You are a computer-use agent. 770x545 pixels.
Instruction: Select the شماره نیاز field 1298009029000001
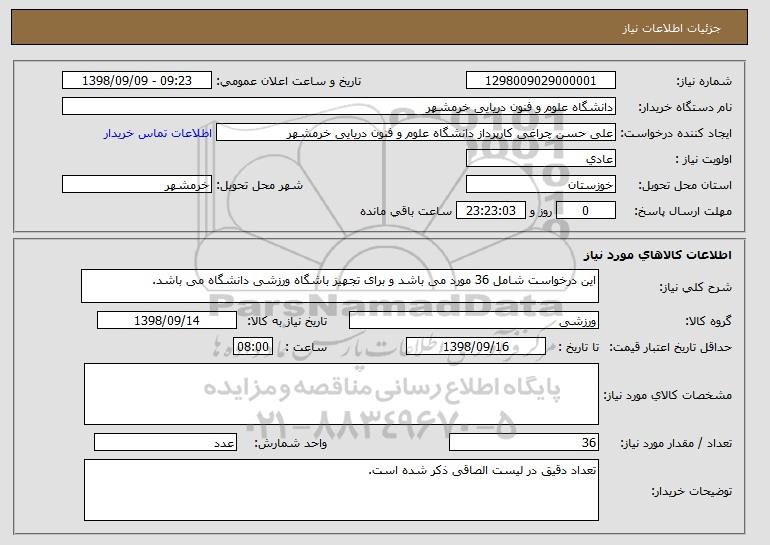541,81
